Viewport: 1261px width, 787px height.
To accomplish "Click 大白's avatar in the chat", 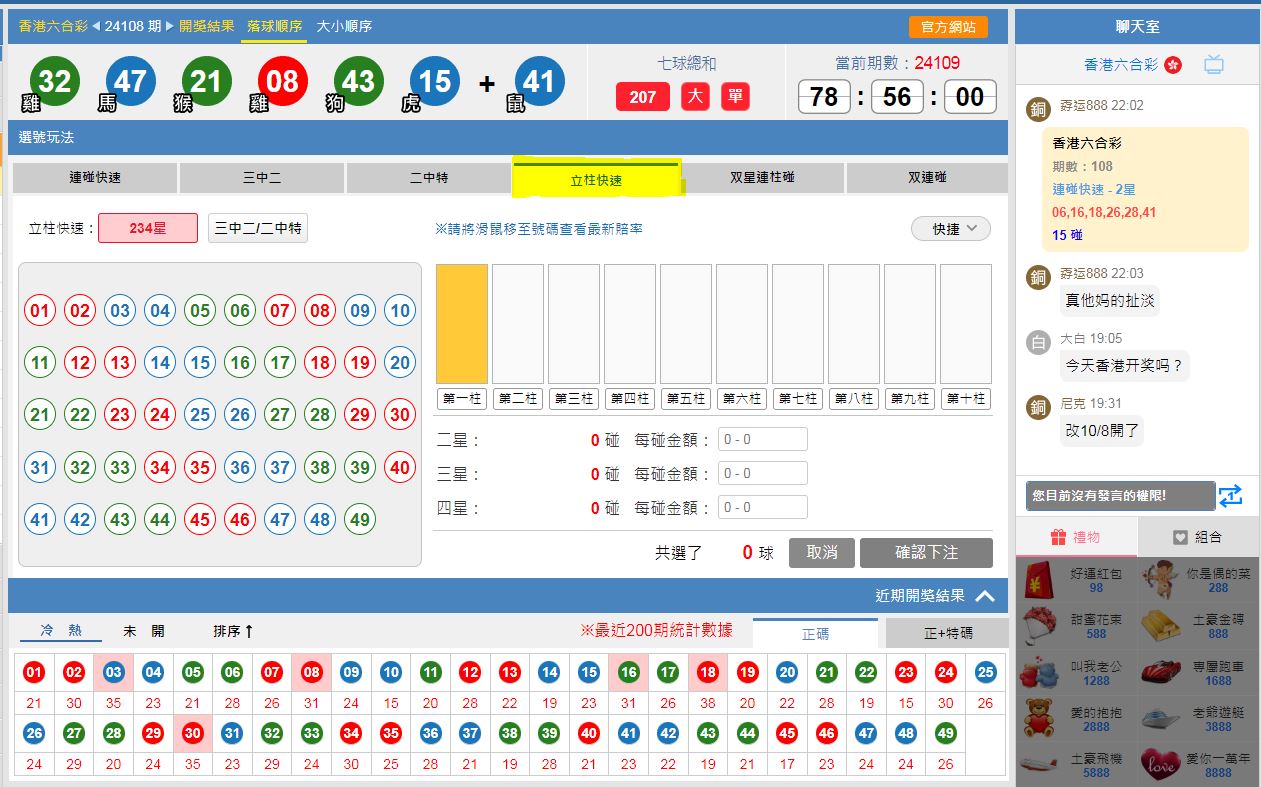I will (1039, 342).
